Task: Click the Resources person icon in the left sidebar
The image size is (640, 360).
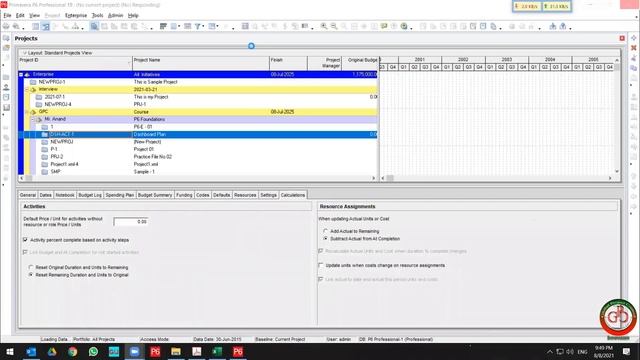Action: pyautogui.click(x=6, y=87)
